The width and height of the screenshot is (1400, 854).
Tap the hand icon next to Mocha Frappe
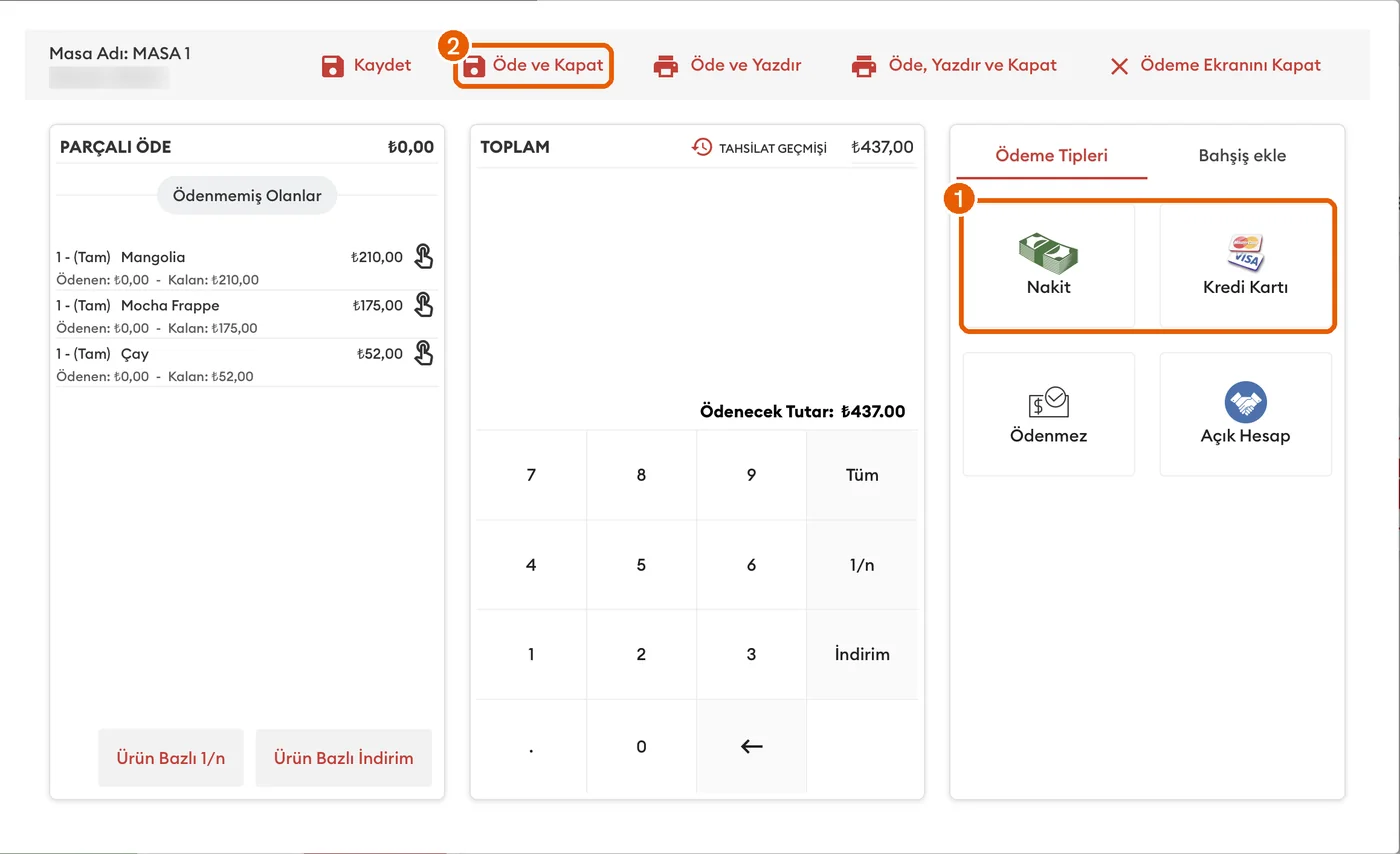tap(424, 305)
